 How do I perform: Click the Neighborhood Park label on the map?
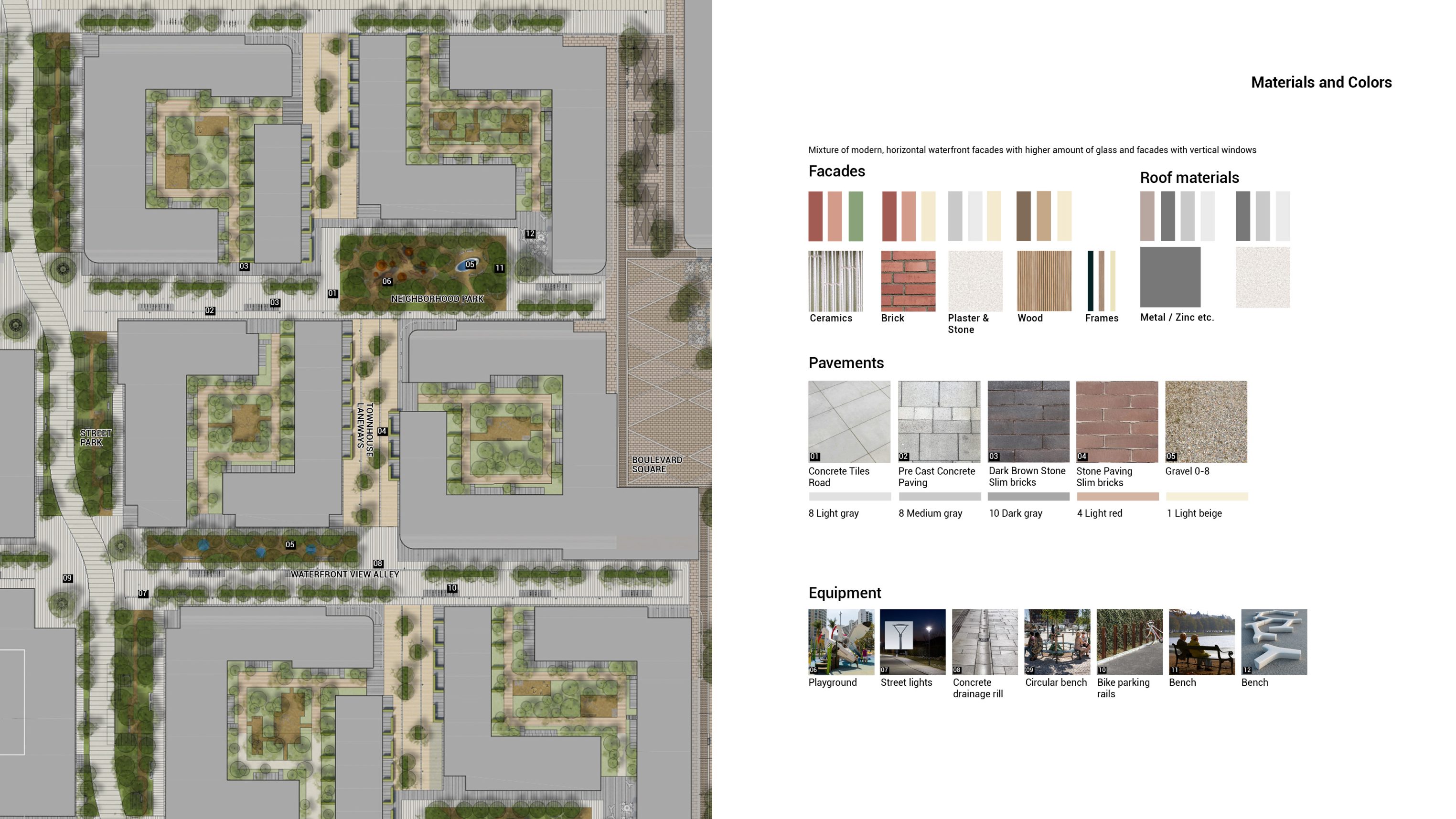[x=438, y=298]
